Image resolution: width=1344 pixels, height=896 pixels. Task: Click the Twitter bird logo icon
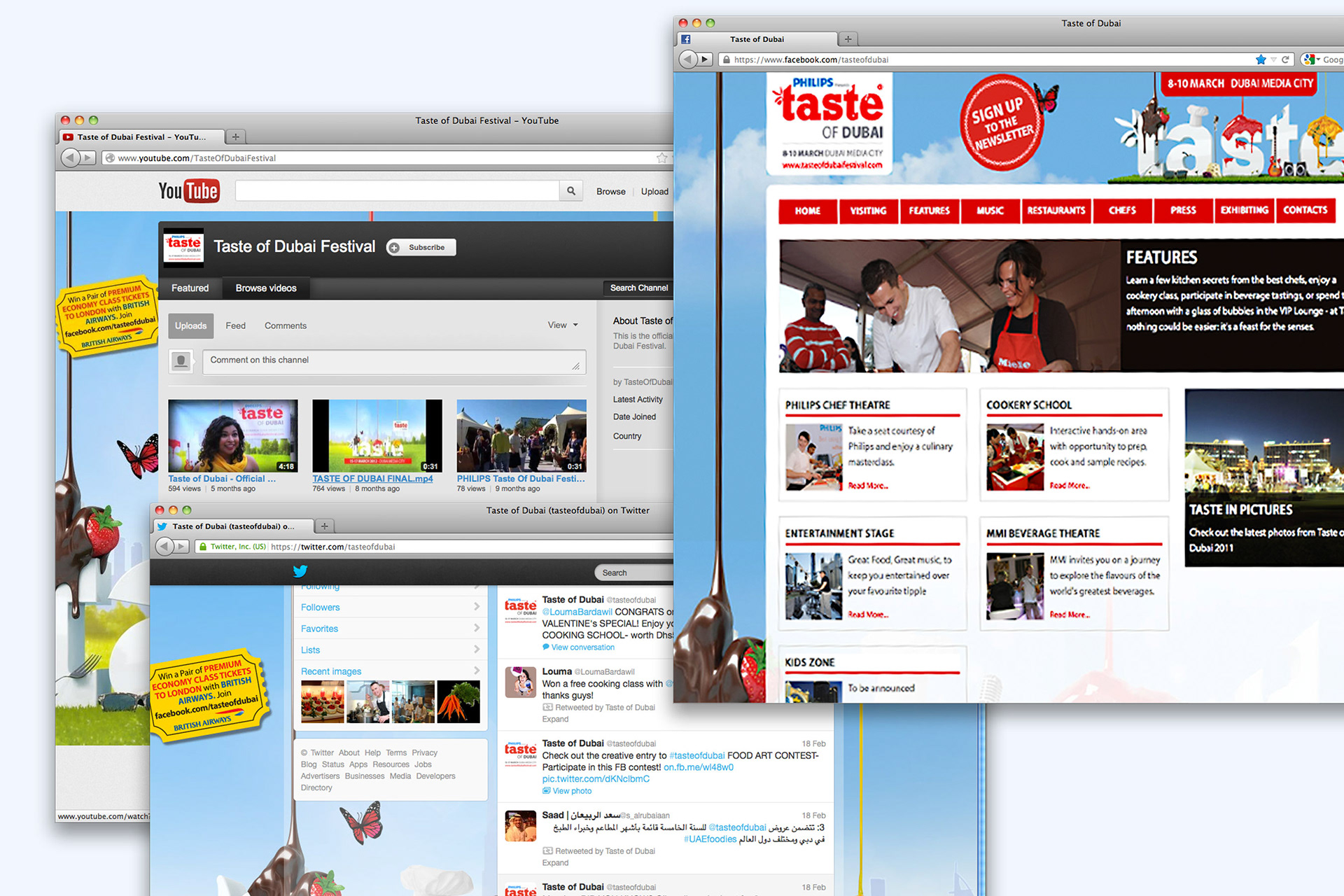pos(300,571)
